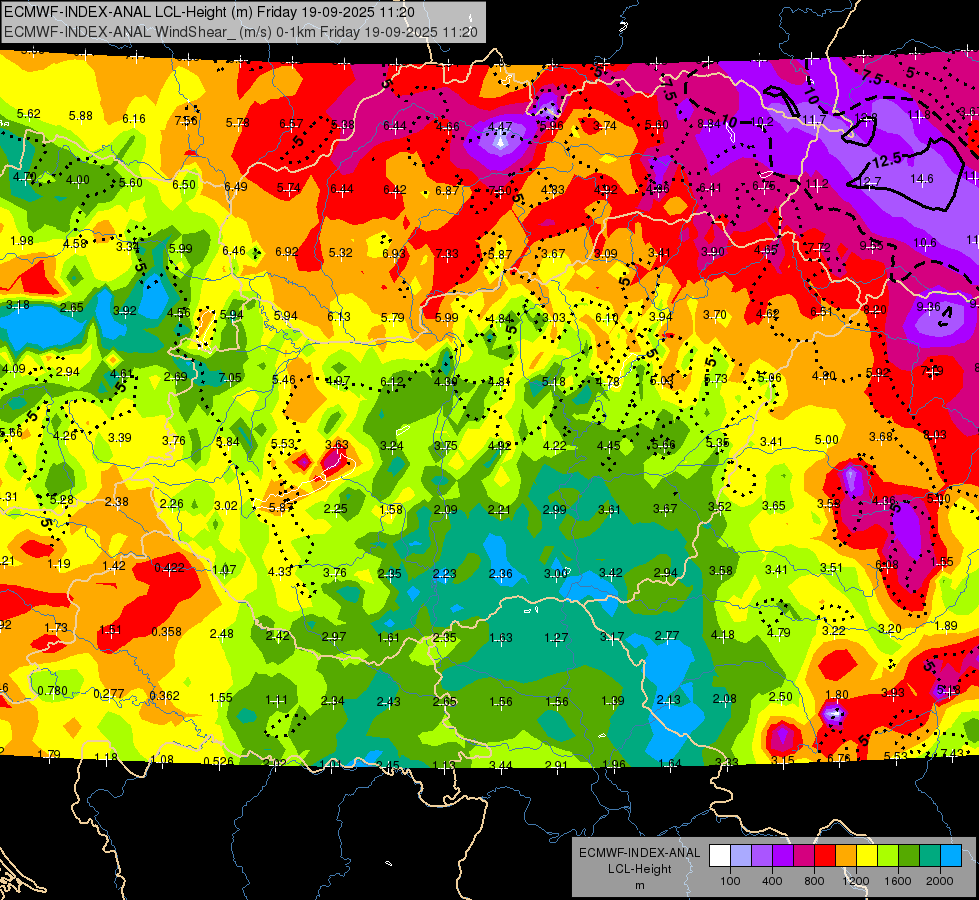Click the wind shear value 0.422
This screenshot has height=900, width=979.
point(169,568)
